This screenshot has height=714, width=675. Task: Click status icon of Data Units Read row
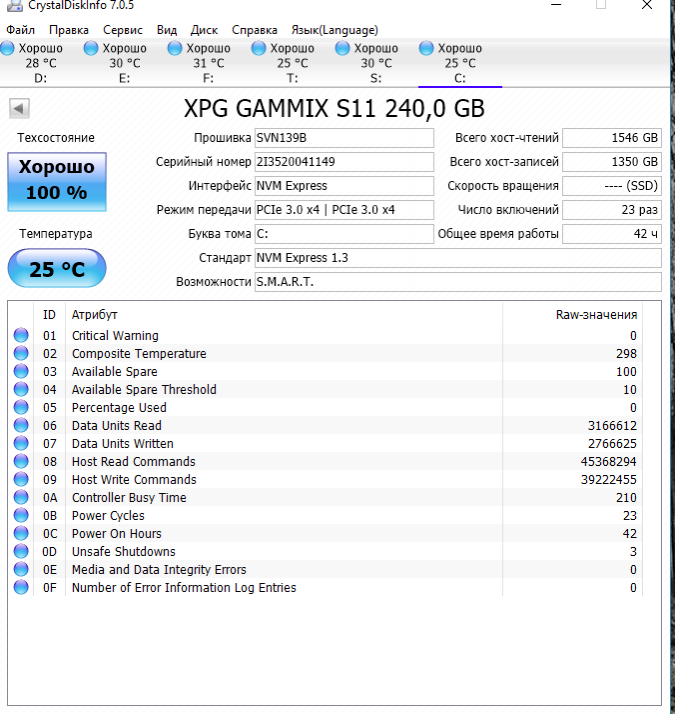tap(21, 425)
